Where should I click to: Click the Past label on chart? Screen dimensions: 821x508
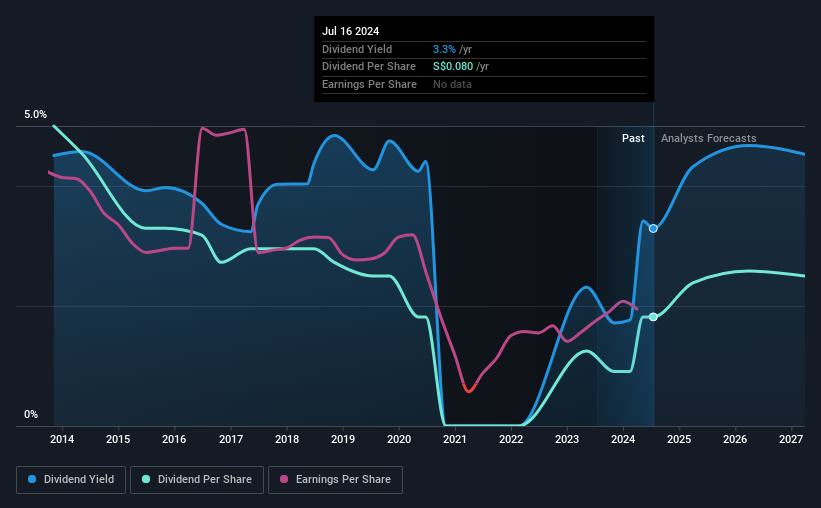coord(633,138)
